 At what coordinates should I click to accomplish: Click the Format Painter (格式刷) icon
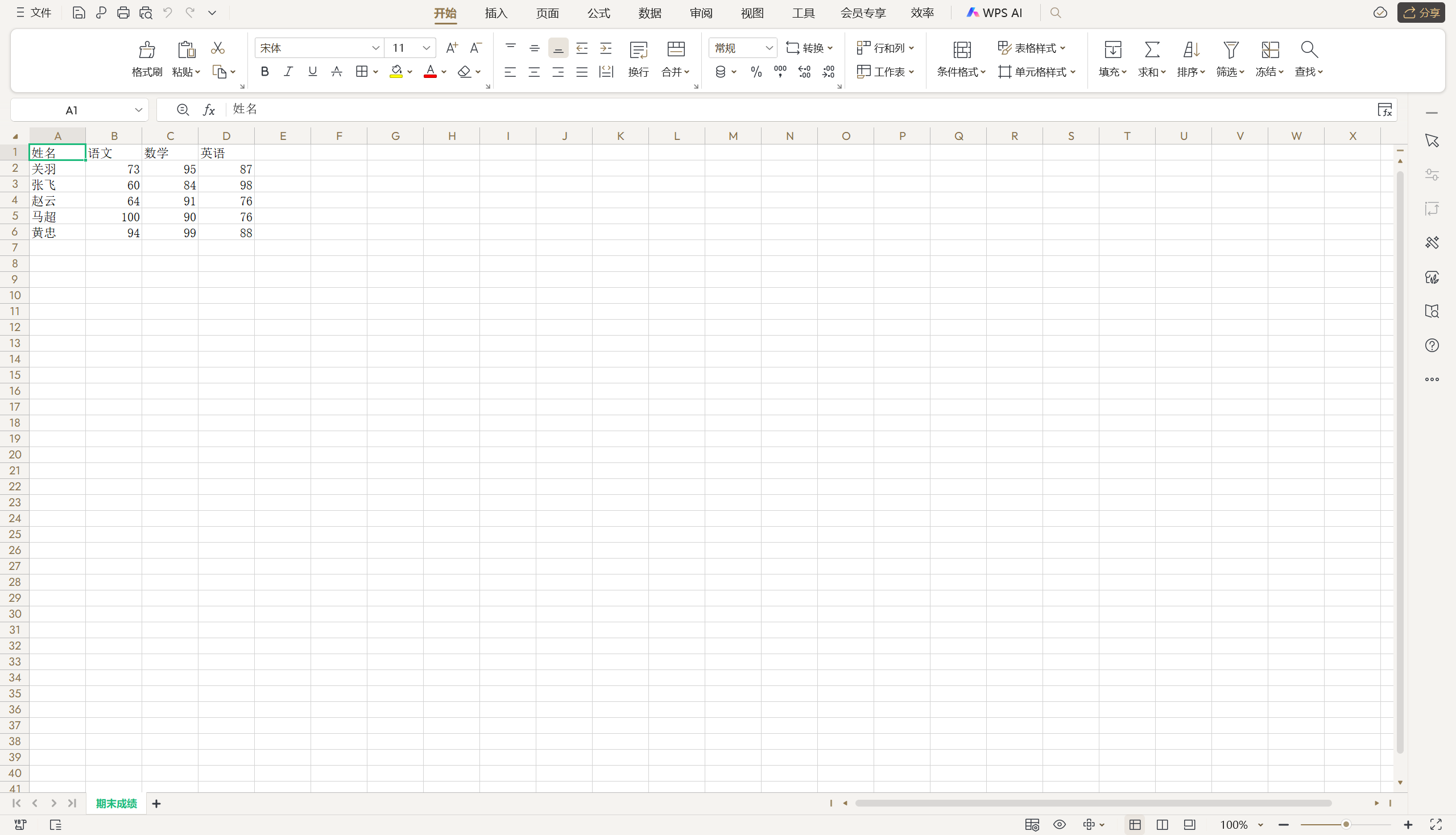tap(147, 50)
